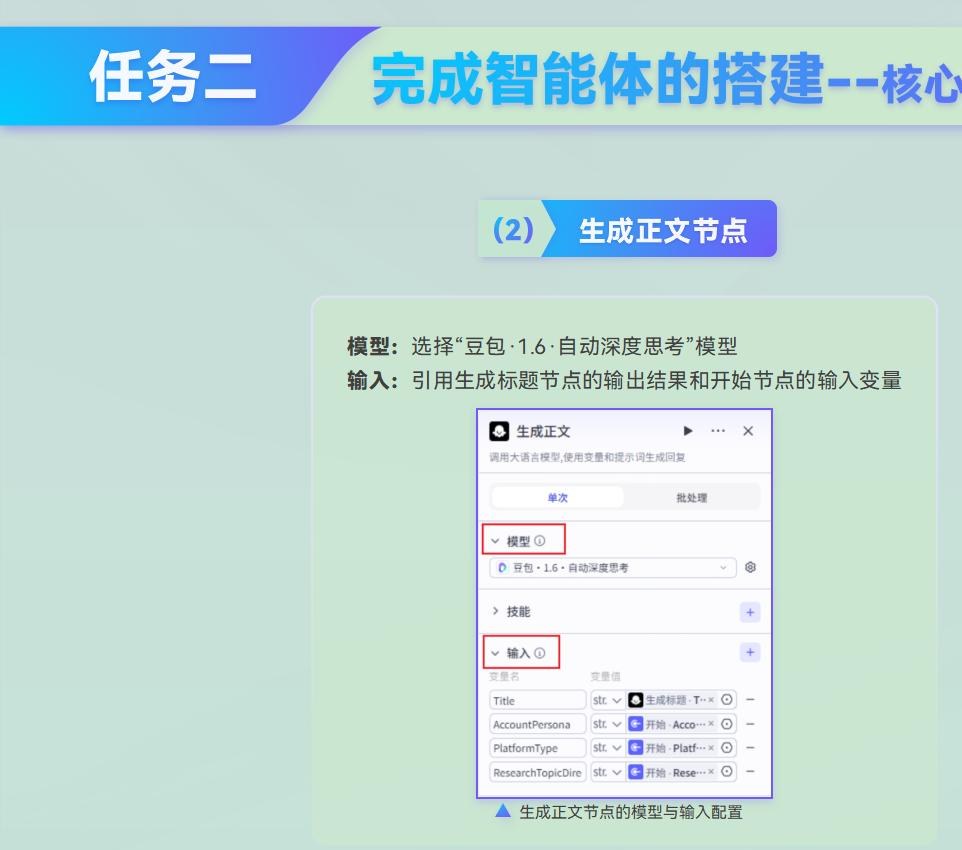The width and height of the screenshot is (962, 850).
Task: Show the 输入 info tooltip icon
Action: pyautogui.click(x=539, y=653)
